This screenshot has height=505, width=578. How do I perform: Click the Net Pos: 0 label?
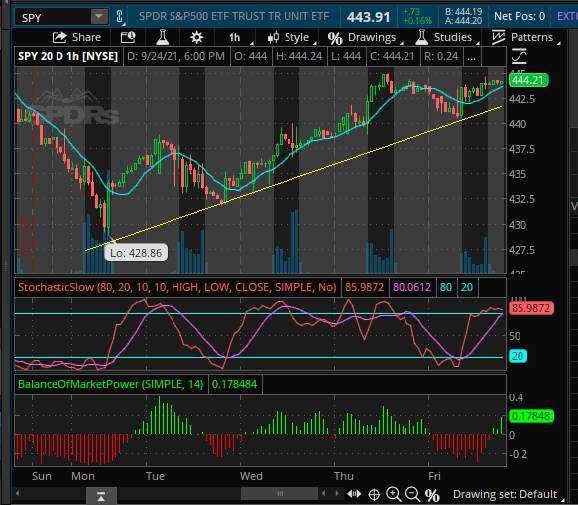pos(519,16)
